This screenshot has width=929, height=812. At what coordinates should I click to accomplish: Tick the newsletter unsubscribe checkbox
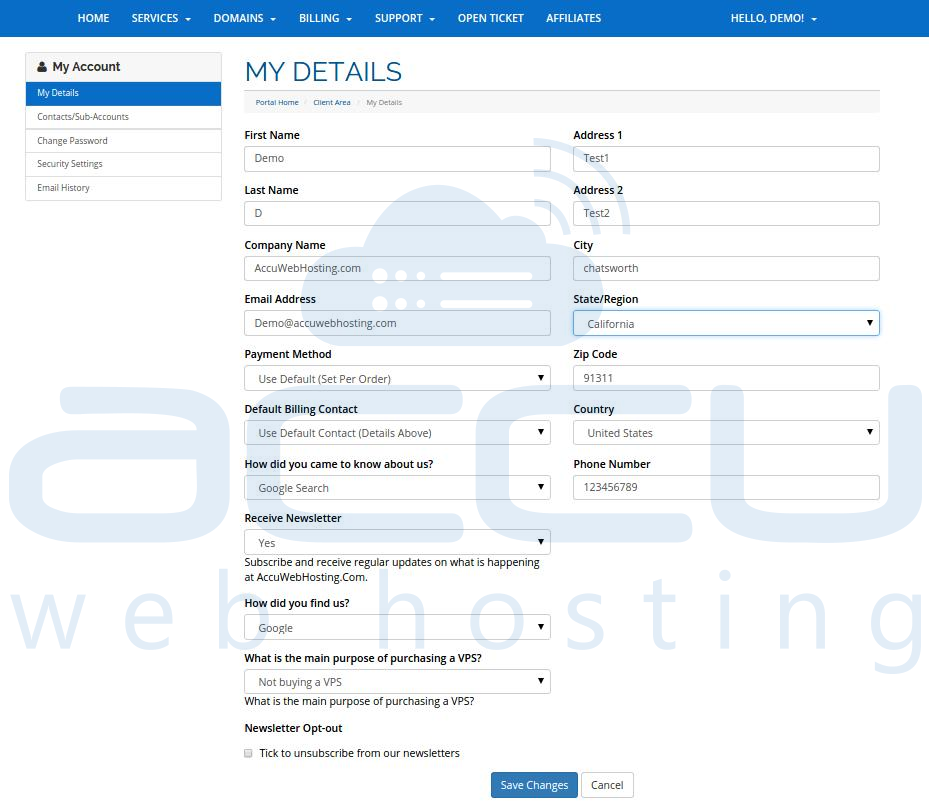pyautogui.click(x=248, y=753)
